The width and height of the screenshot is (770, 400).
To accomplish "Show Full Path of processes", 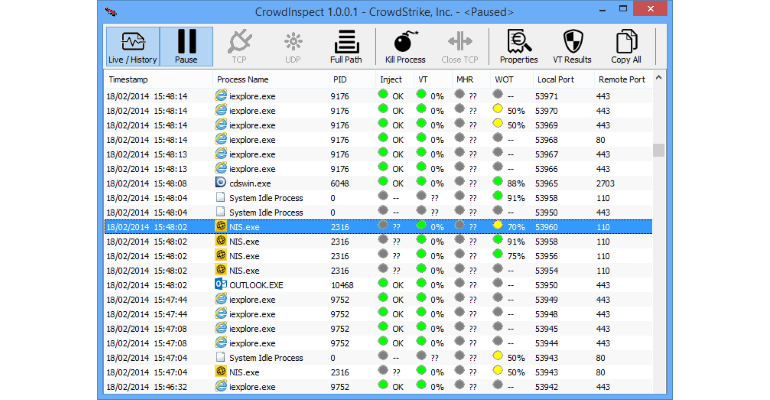I will pyautogui.click(x=346, y=46).
